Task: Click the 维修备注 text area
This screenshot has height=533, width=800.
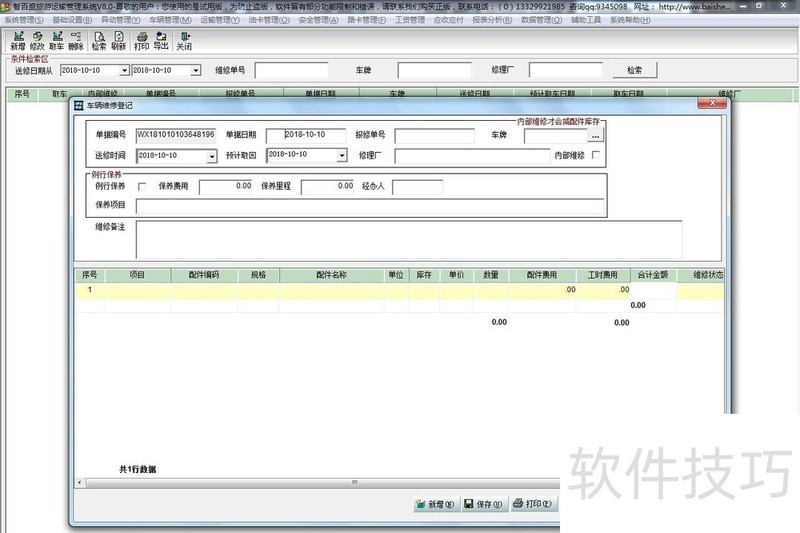Action: point(408,239)
